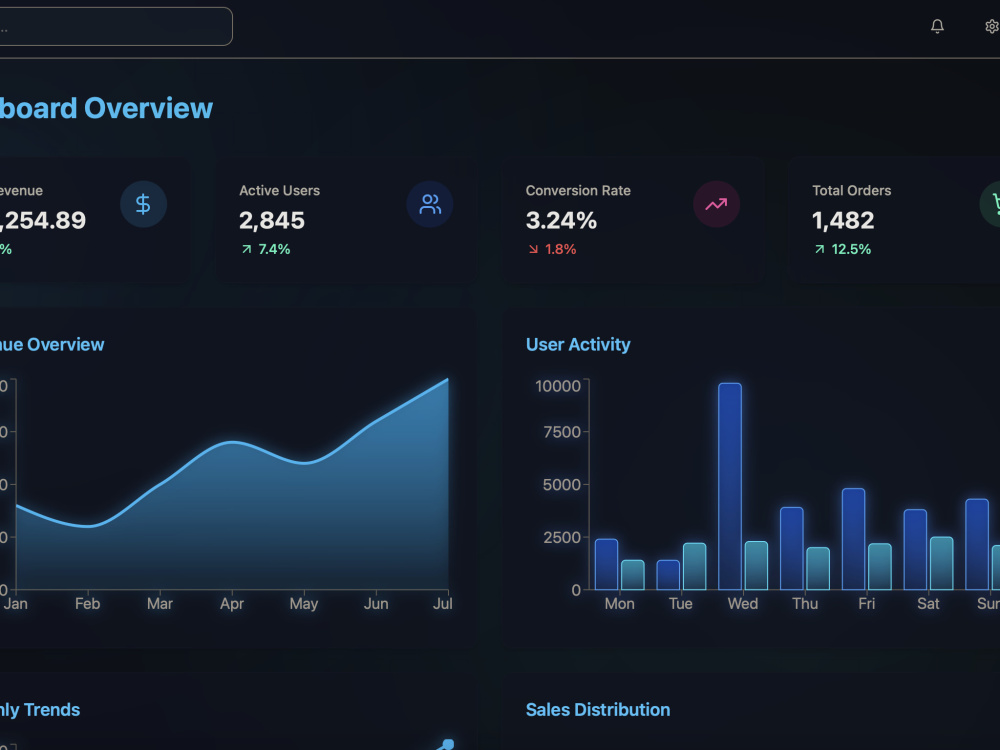Select the dollar sign revenue icon
This screenshot has width=1000, height=750.
[x=143, y=204]
